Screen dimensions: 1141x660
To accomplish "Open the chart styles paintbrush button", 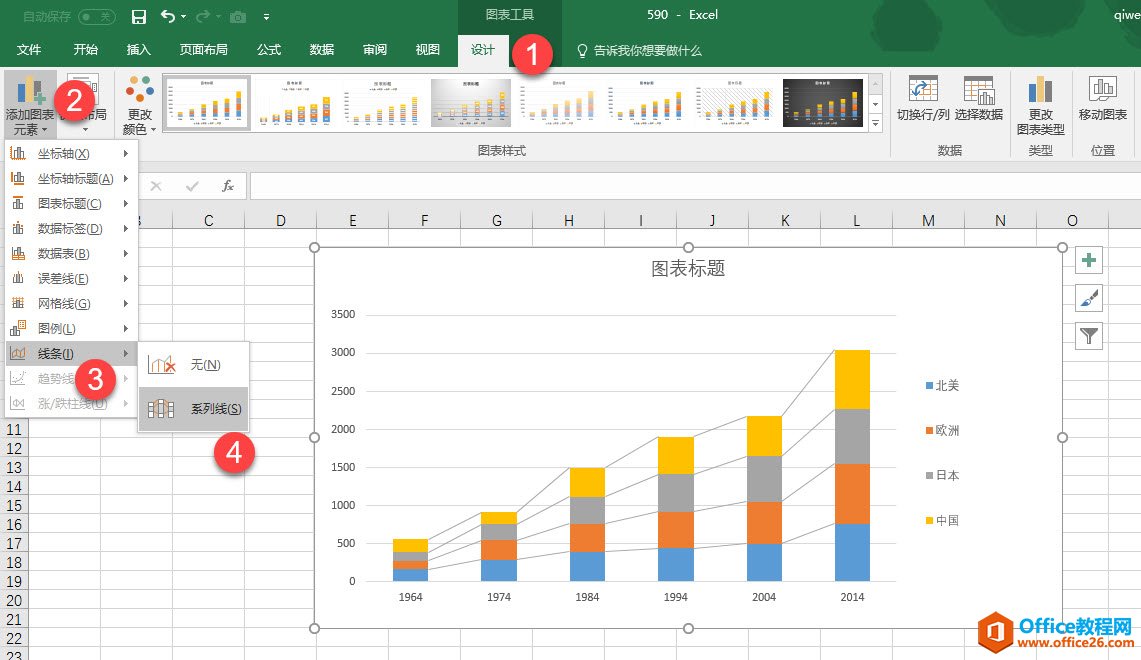I will (x=1089, y=298).
